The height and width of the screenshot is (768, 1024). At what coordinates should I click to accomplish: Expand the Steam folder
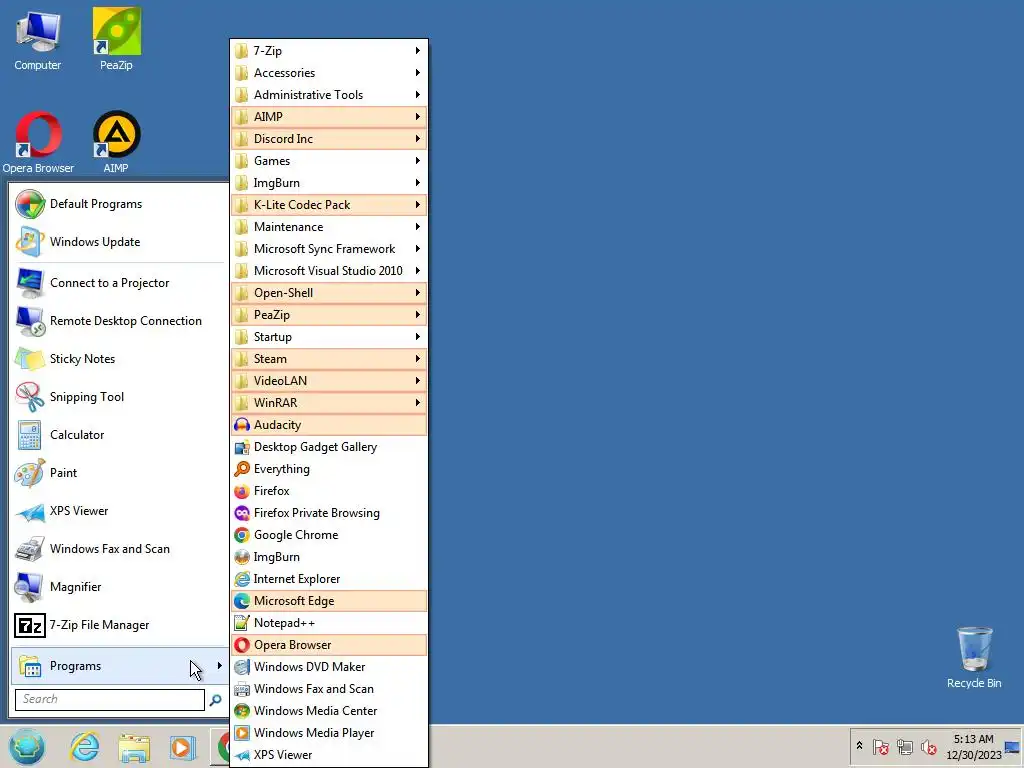tap(329, 359)
